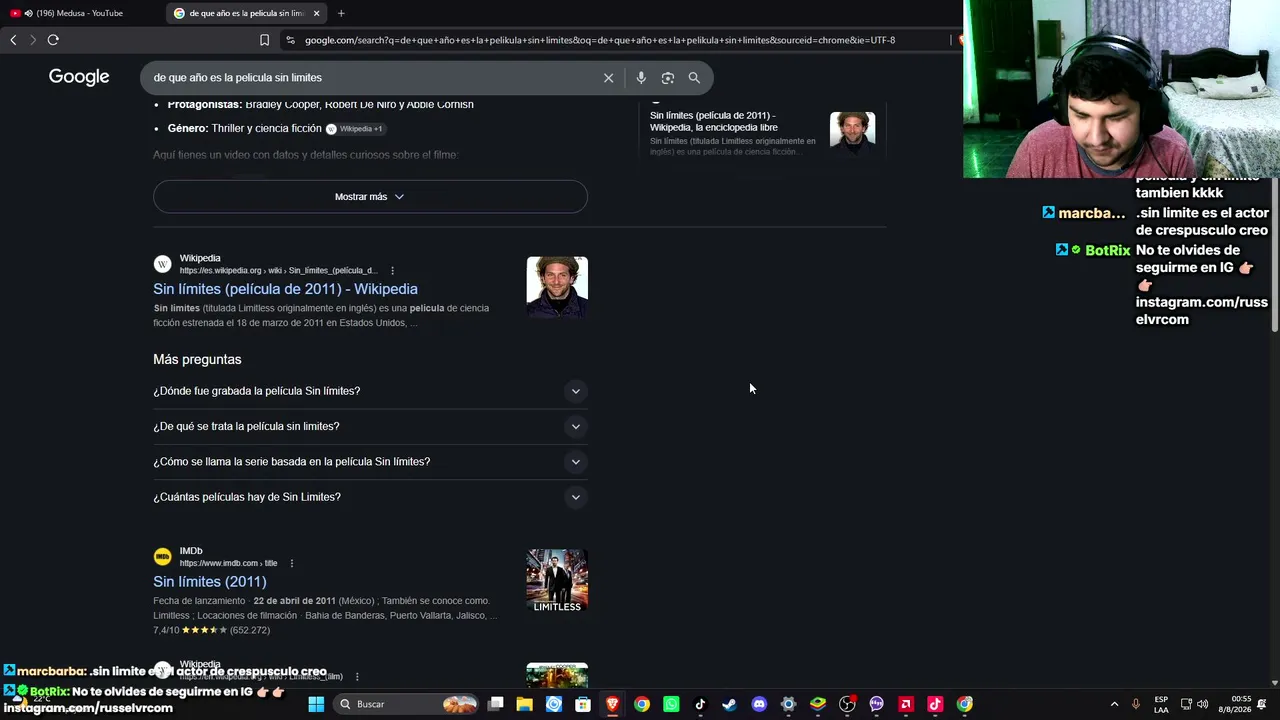Image resolution: width=1280 pixels, height=720 pixels.
Task: Open Google Chrome from the taskbar
Action: [x=642, y=704]
